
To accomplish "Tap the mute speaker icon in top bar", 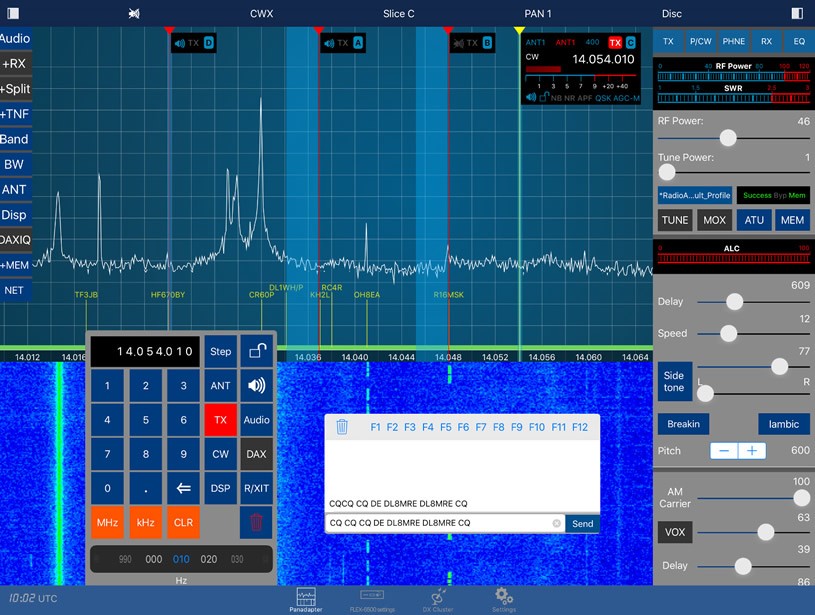I will [x=134, y=14].
